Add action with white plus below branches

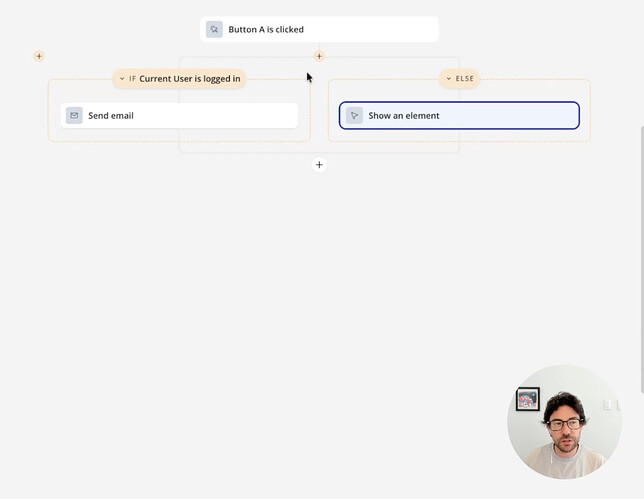coord(319,165)
